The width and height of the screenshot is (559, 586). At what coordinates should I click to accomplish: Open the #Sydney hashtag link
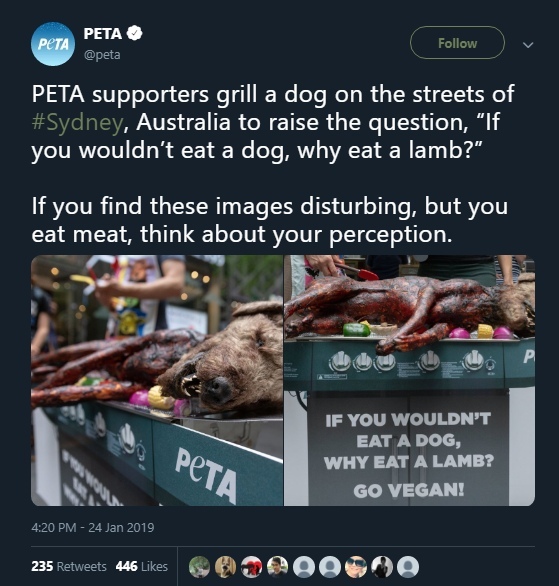coord(77,122)
